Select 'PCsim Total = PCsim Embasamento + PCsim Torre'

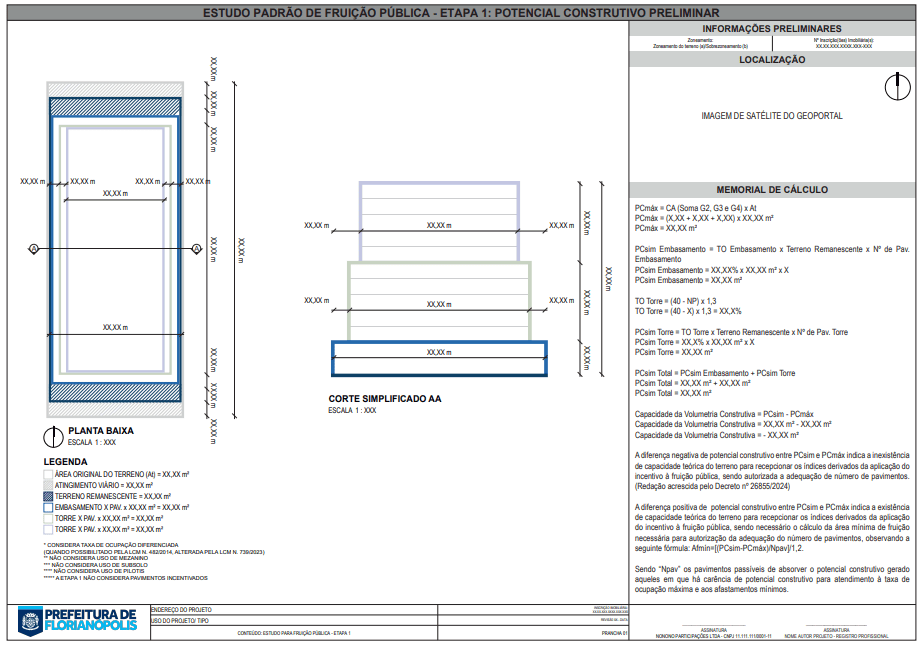tap(715, 373)
